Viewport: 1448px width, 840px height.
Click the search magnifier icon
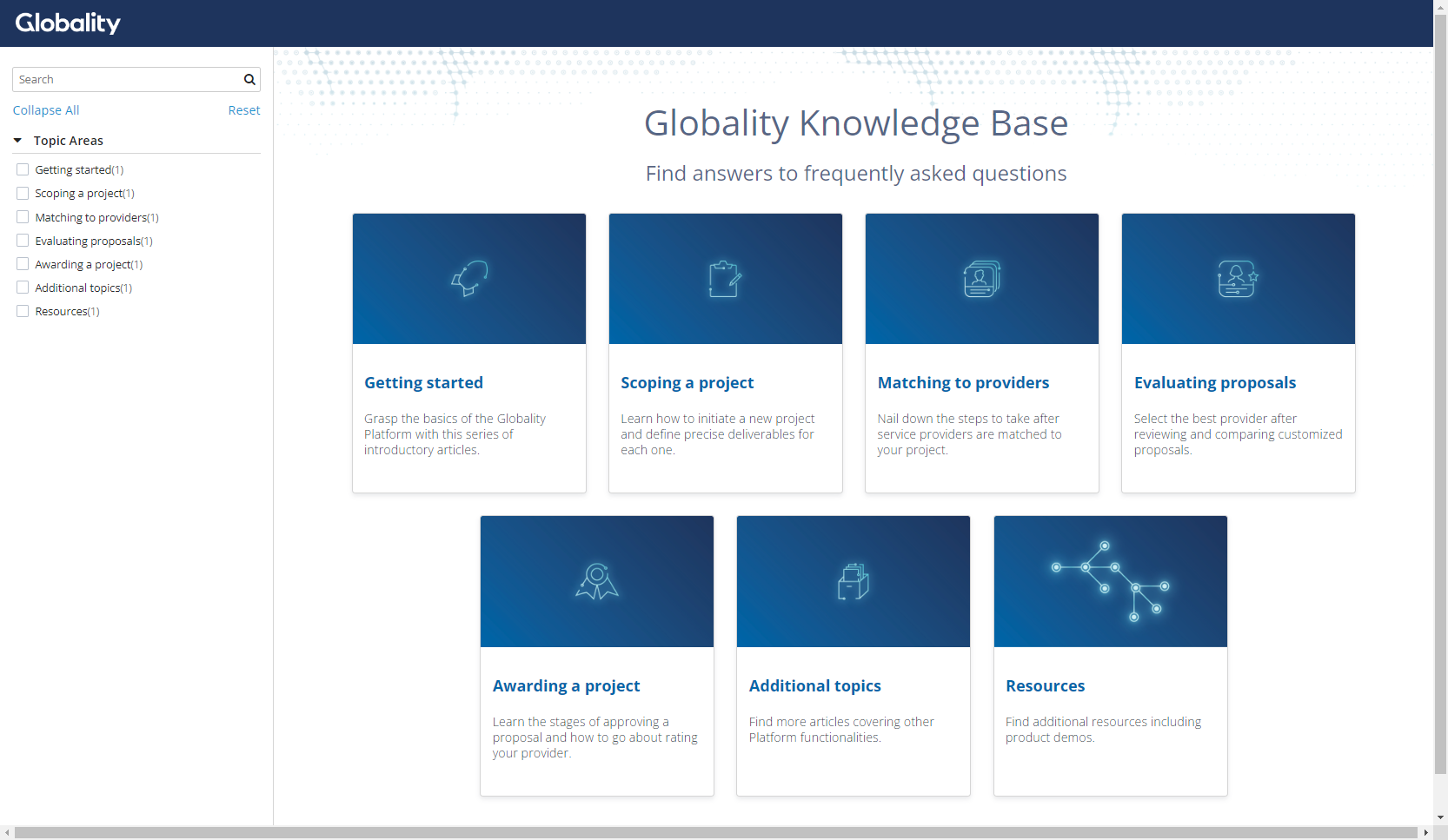pyautogui.click(x=249, y=79)
